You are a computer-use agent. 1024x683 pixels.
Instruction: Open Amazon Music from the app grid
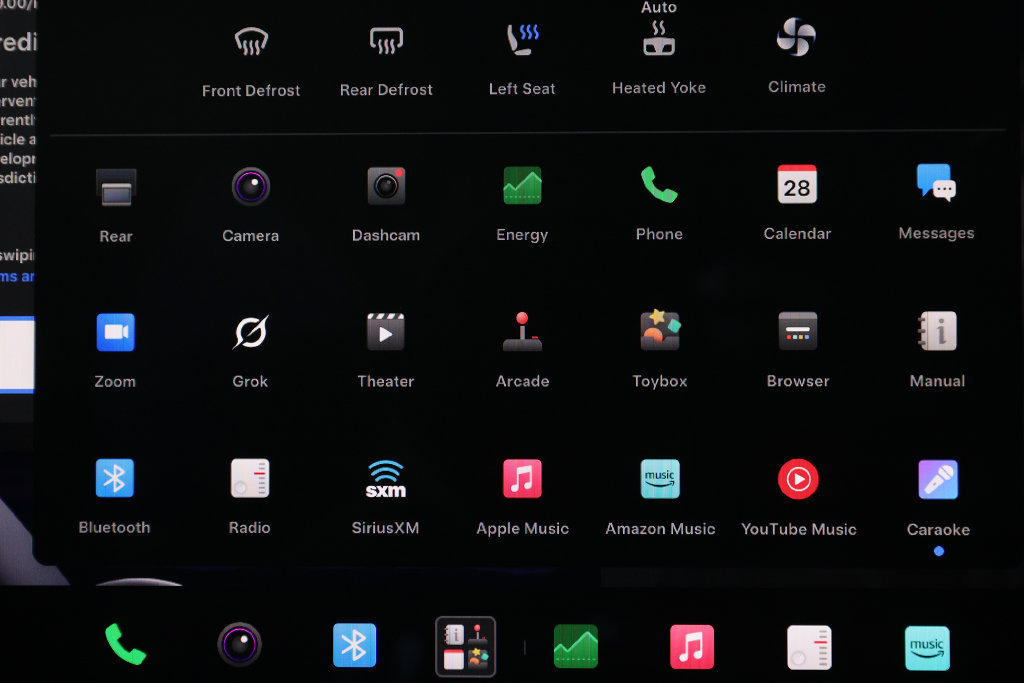[660, 479]
